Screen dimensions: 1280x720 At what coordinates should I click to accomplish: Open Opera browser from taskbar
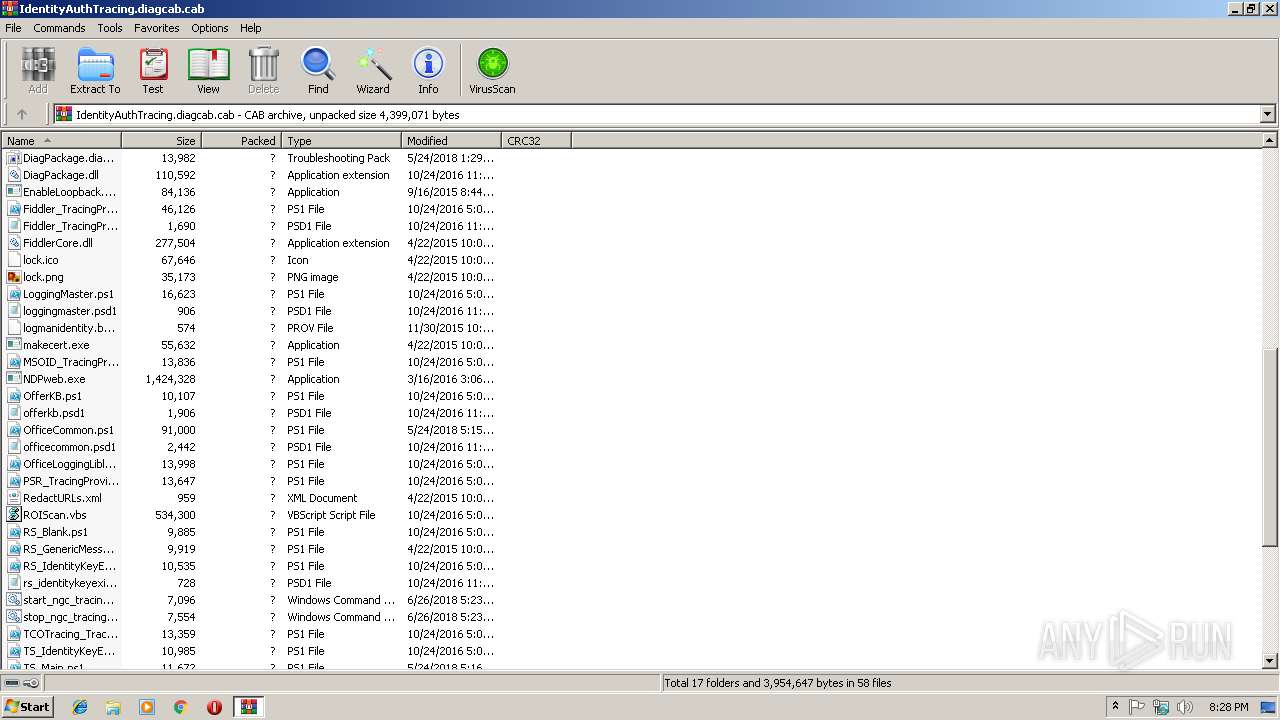point(214,707)
